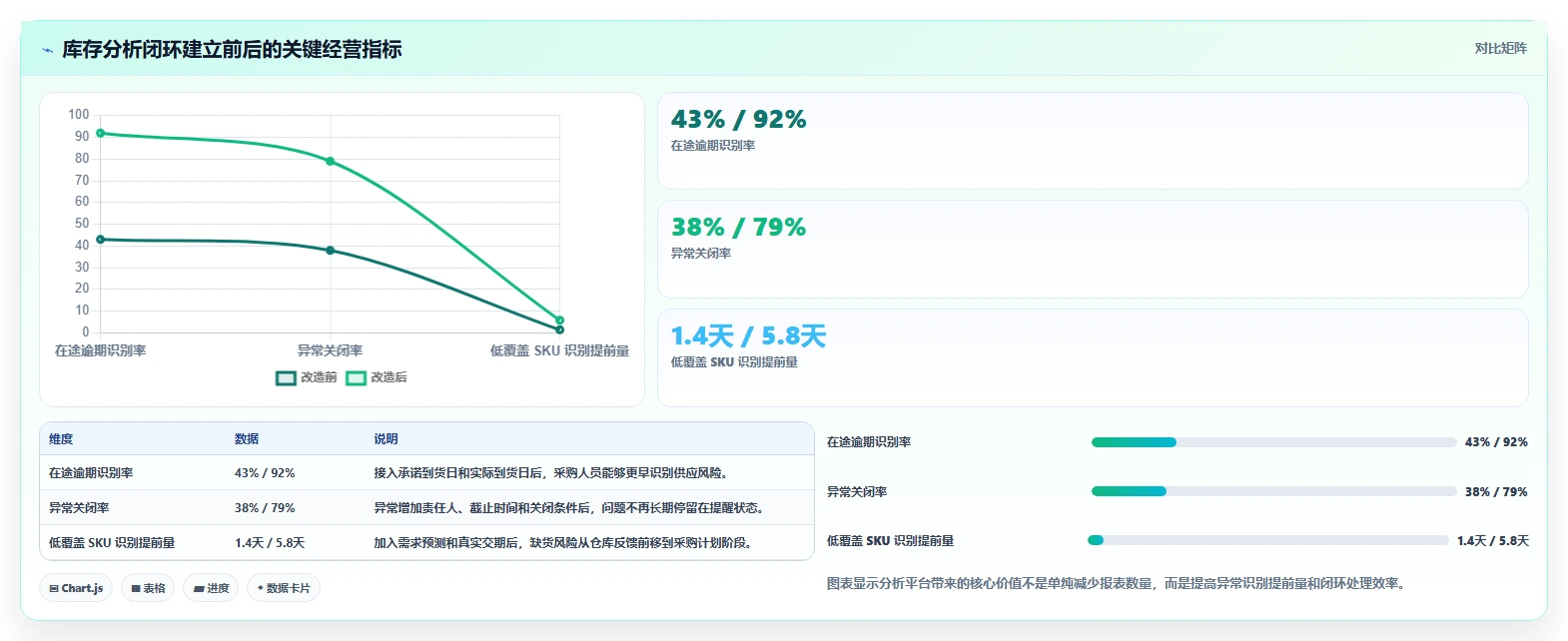Click the 说明 column header
The height and width of the screenshot is (641, 1568).
[386, 439]
